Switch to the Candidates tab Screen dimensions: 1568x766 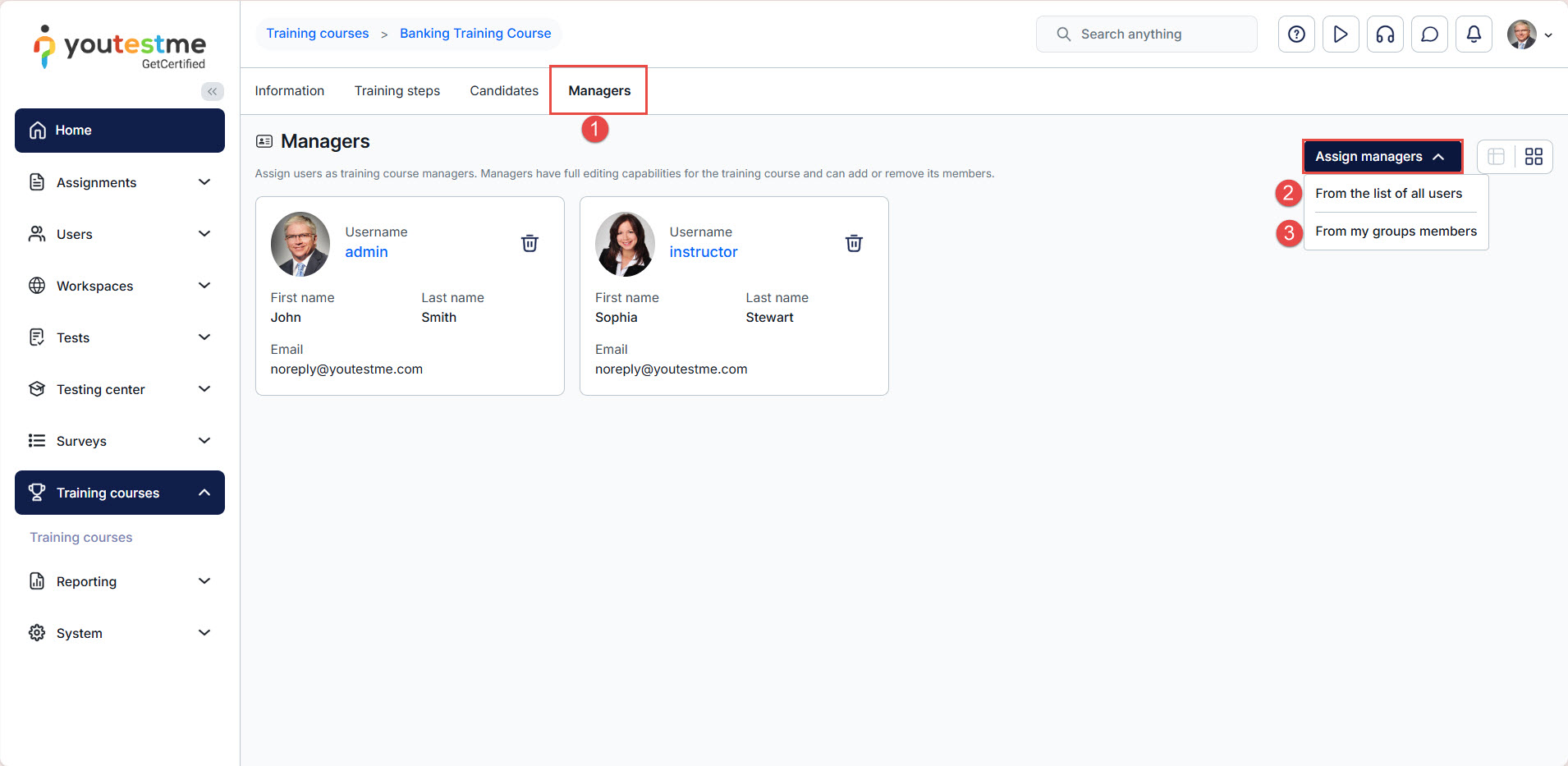click(504, 91)
